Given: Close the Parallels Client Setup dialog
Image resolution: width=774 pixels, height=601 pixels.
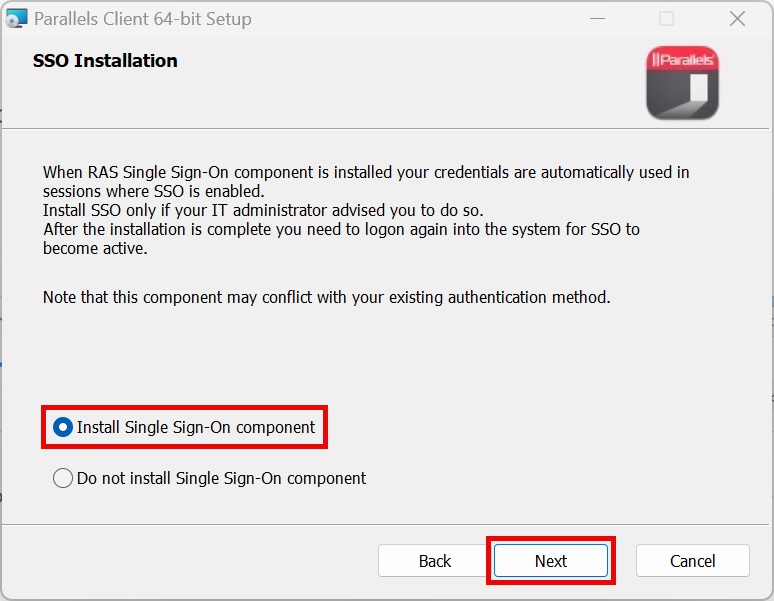Looking at the screenshot, I should click(737, 19).
